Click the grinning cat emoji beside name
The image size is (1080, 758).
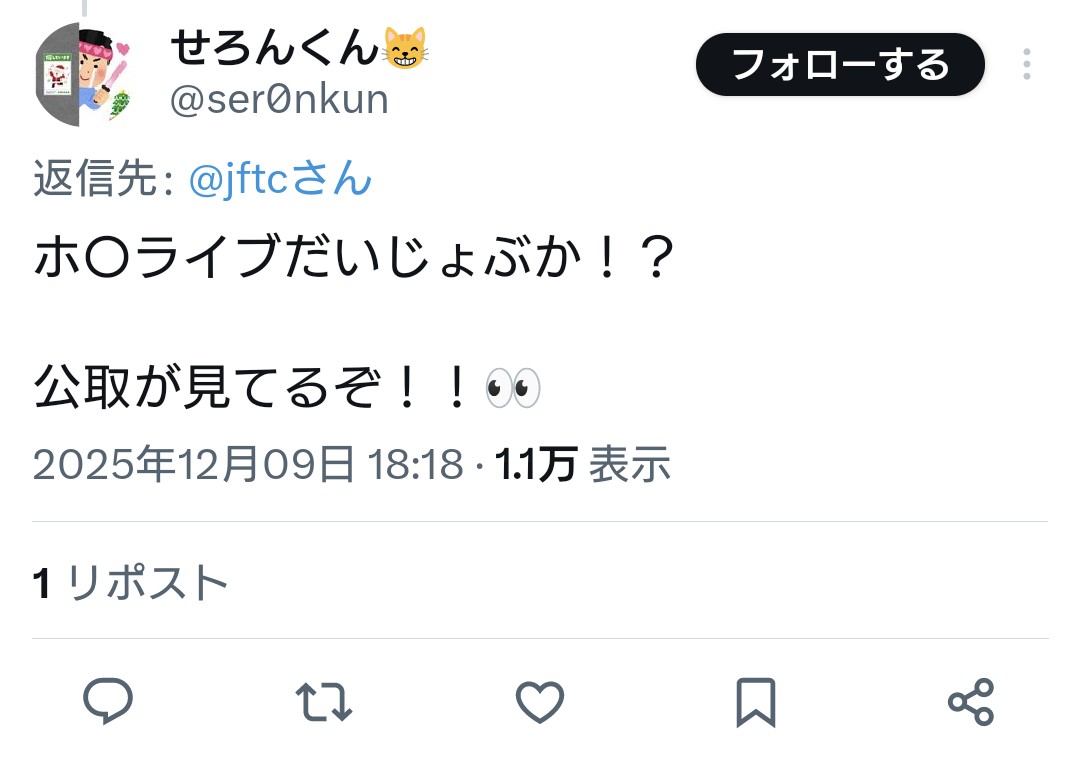[x=406, y=48]
